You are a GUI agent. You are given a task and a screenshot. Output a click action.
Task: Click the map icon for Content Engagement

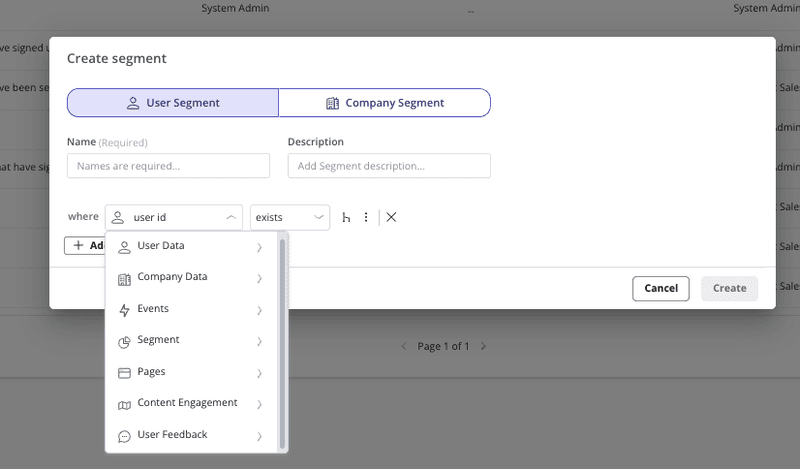(x=124, y=404)
